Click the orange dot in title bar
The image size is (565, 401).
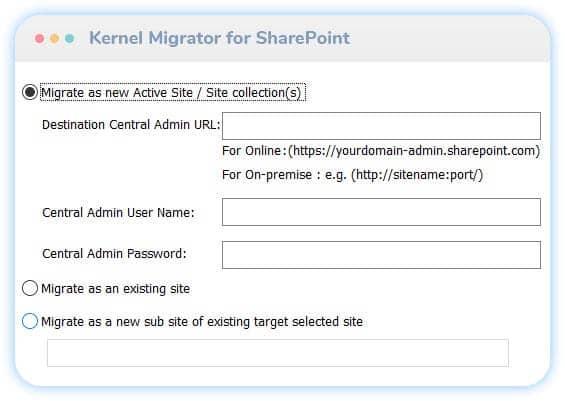click(54, 38)
